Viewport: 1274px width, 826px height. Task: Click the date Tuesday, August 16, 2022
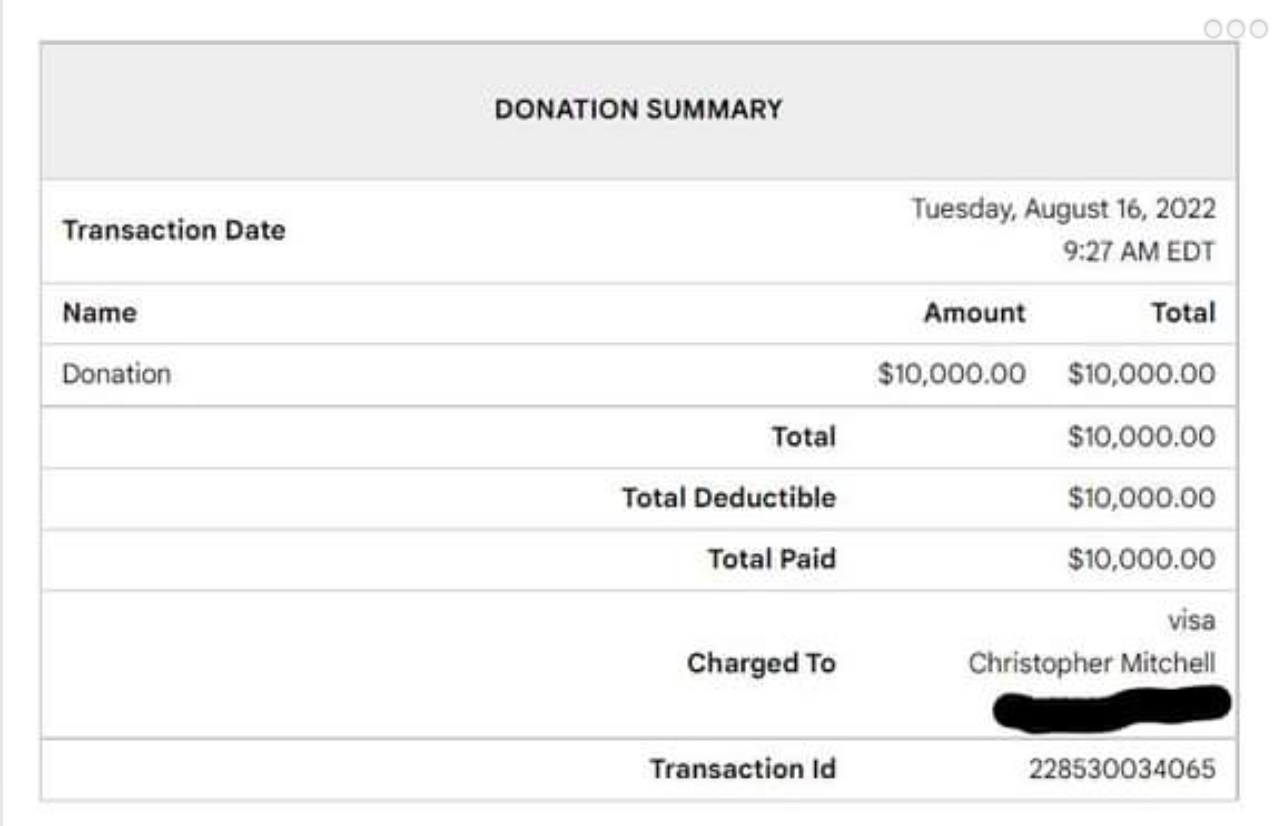1063,209
